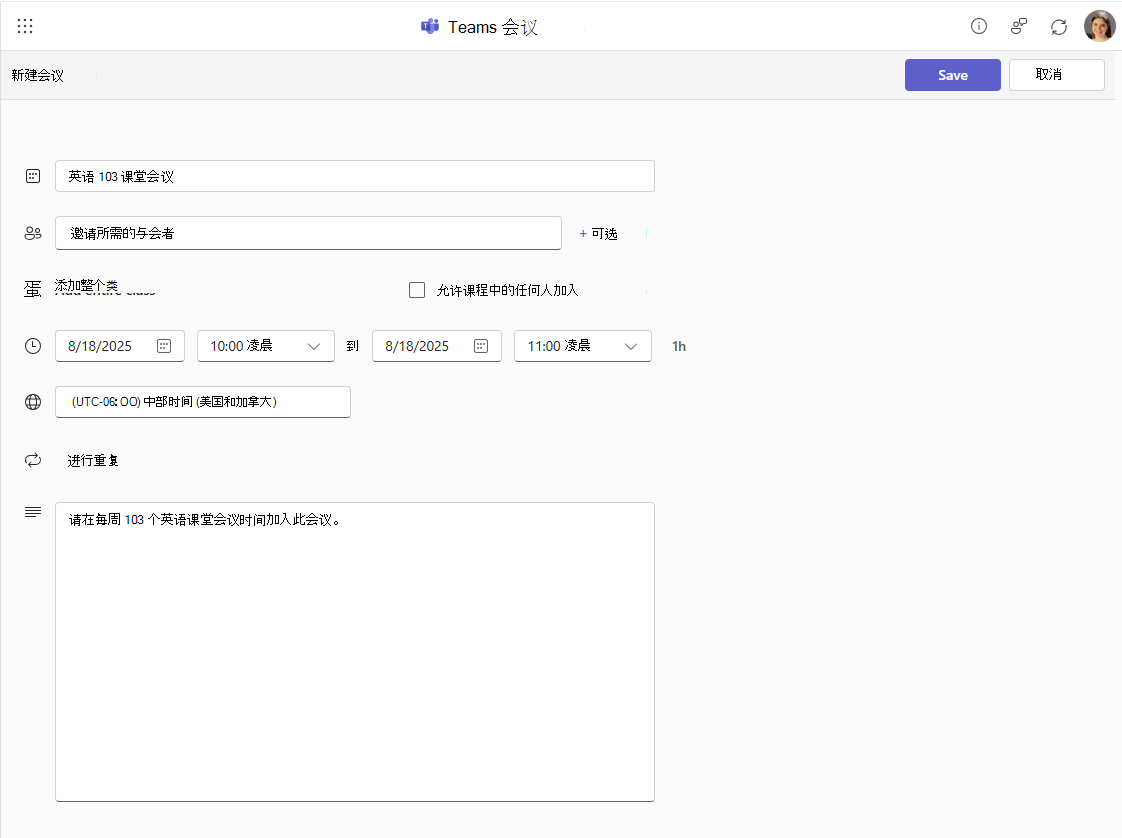Click the 取消 cancel button

pyautogui.click(x=1056, y=75)
